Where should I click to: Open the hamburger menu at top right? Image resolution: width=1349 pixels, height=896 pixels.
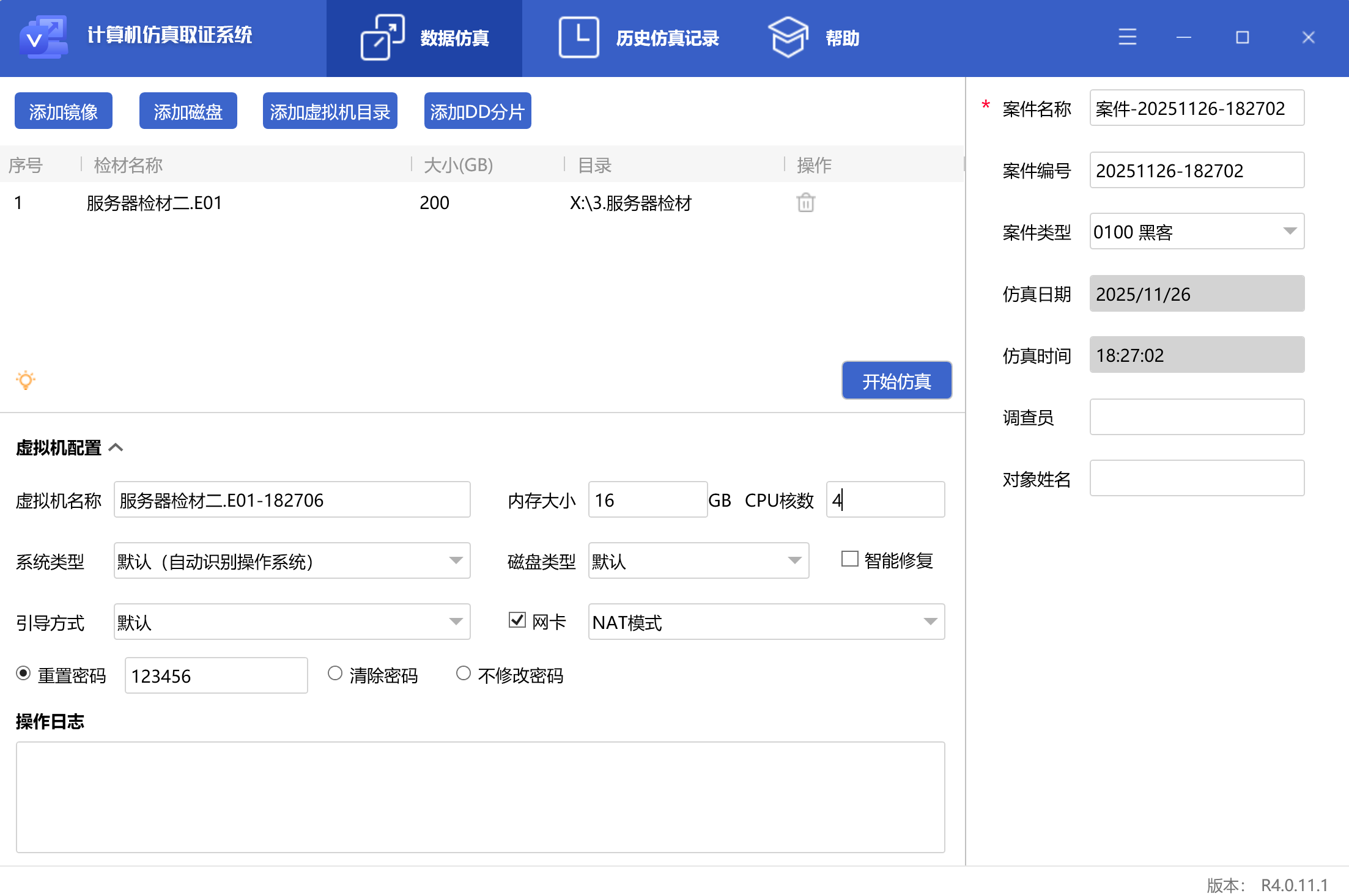[1127, 37]
